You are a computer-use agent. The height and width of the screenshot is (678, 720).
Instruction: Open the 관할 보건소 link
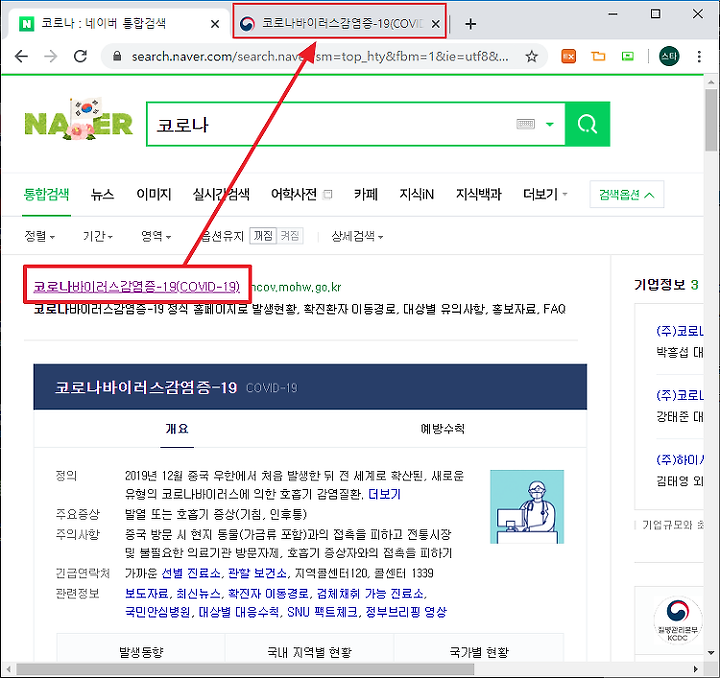257,573
